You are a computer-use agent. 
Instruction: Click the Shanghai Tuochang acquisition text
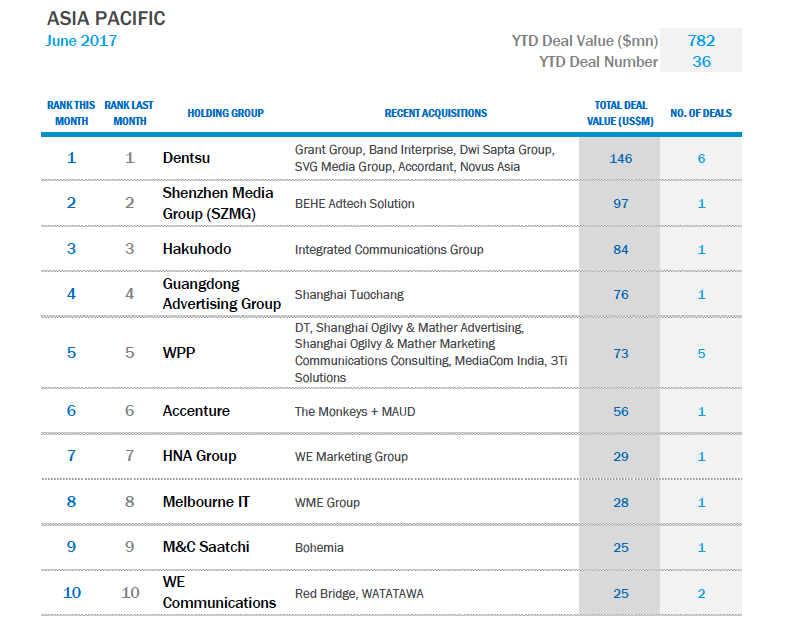point(341,295)
